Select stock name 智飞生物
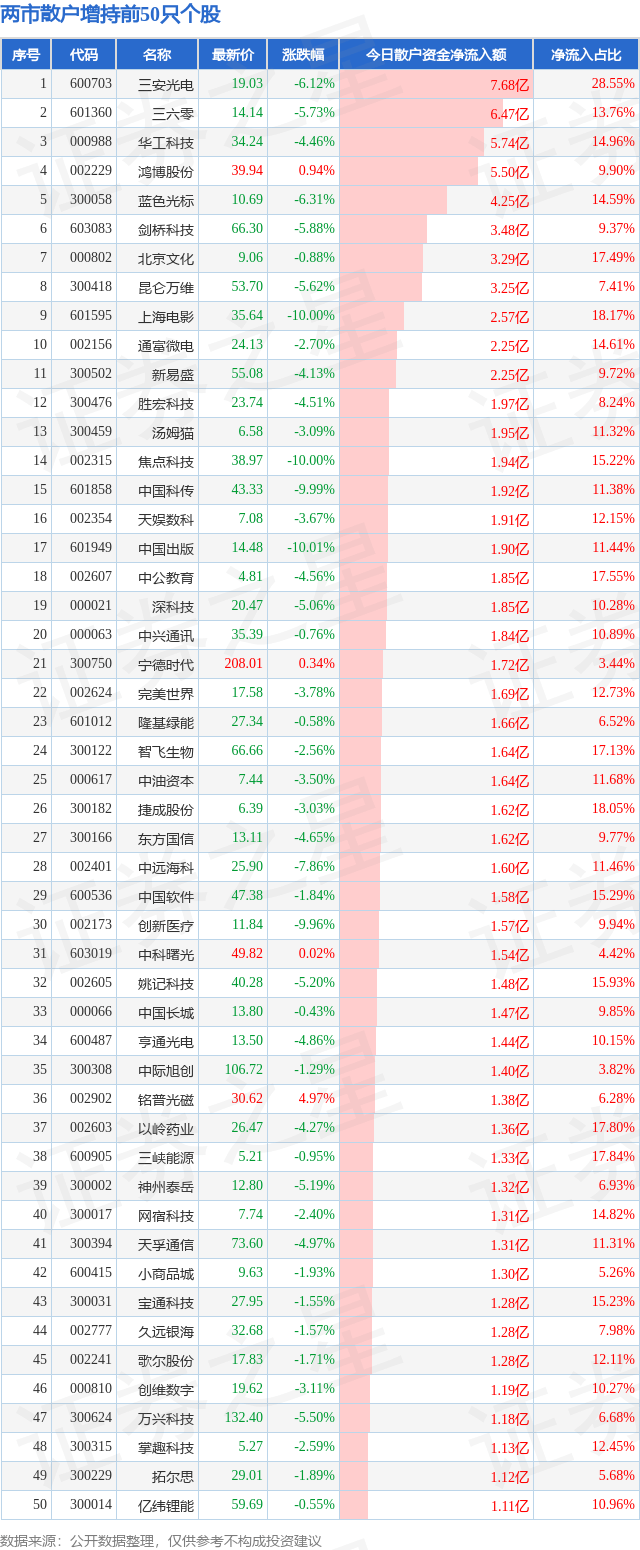Screen dimensions: 640x1550 click(166, 751)
